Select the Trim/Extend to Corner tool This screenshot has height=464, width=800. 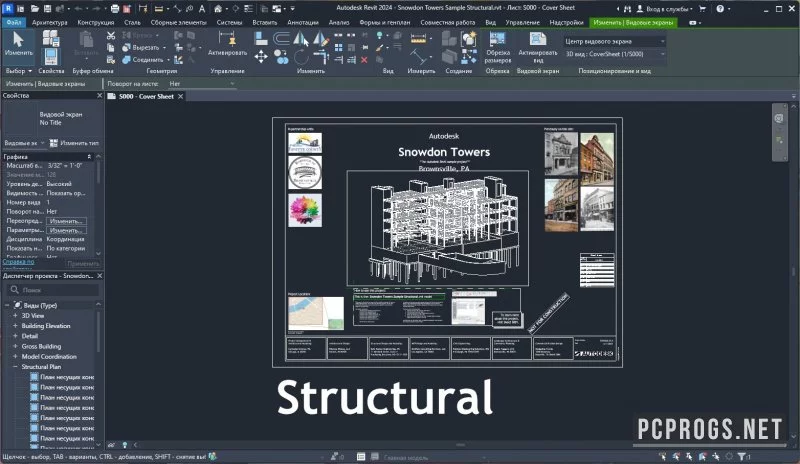click(x=320, y=56)
